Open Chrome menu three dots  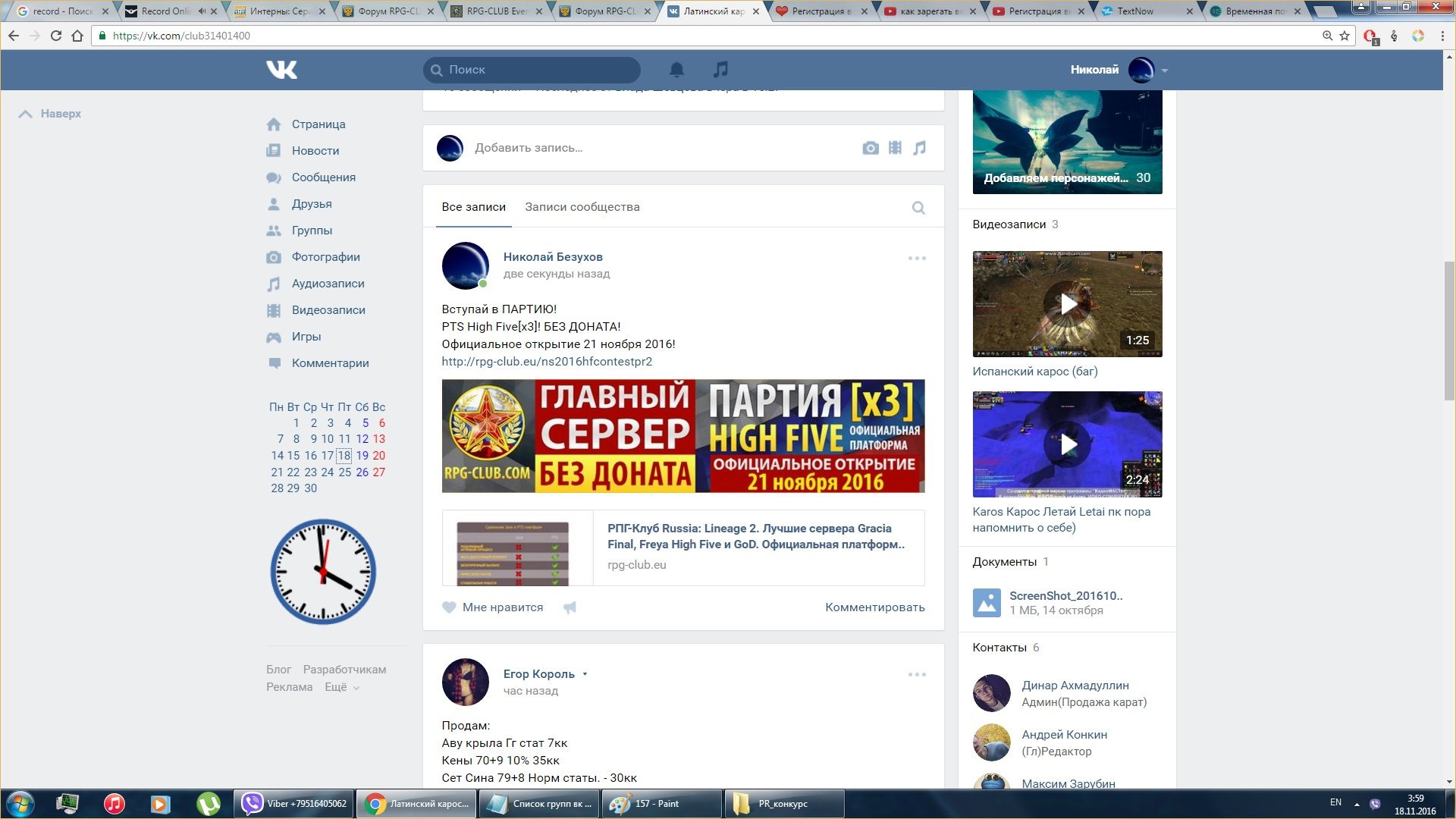pyautogui.click(x=1442, y=36)
